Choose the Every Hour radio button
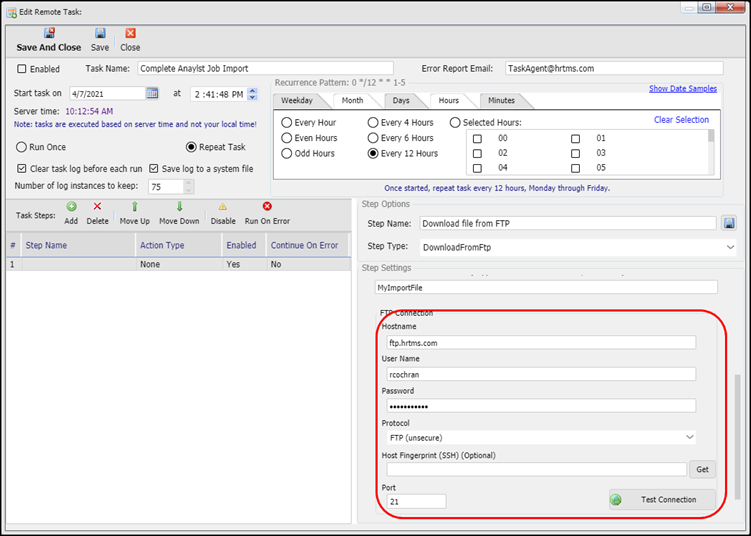This screenshot has width=751, height=536. [286, 123]
